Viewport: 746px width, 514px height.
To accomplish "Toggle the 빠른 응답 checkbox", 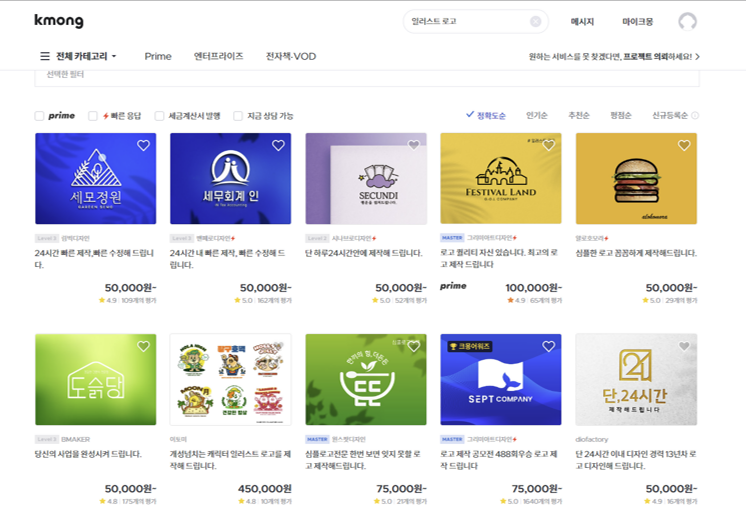I will (x=93, y=116).
